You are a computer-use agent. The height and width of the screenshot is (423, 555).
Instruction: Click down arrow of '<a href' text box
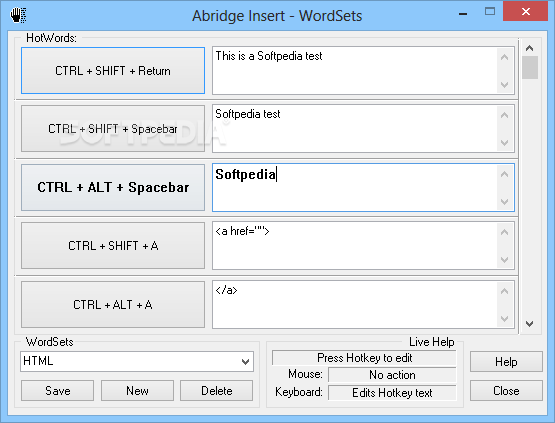(505, 259)
